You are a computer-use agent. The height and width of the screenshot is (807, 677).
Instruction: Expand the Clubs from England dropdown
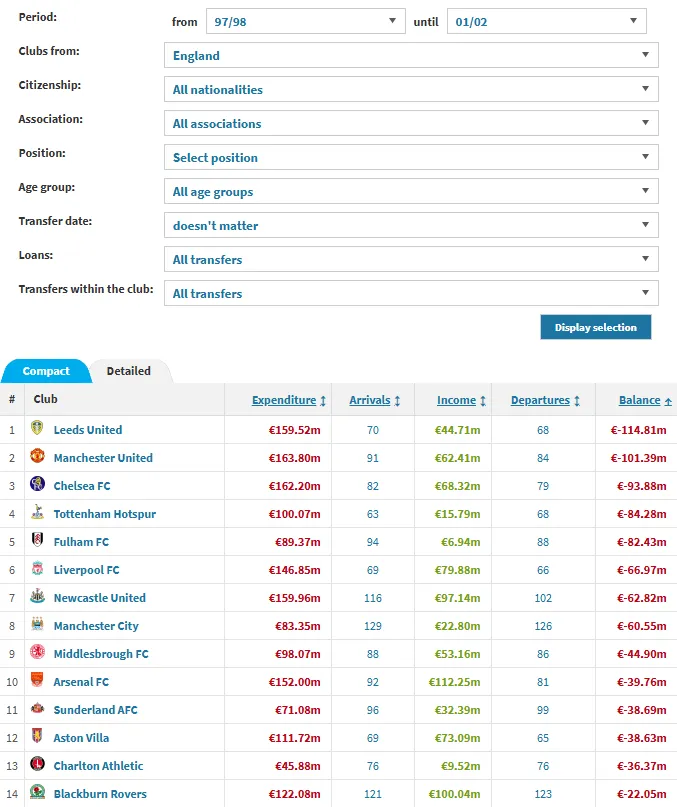tap(411, 56)
